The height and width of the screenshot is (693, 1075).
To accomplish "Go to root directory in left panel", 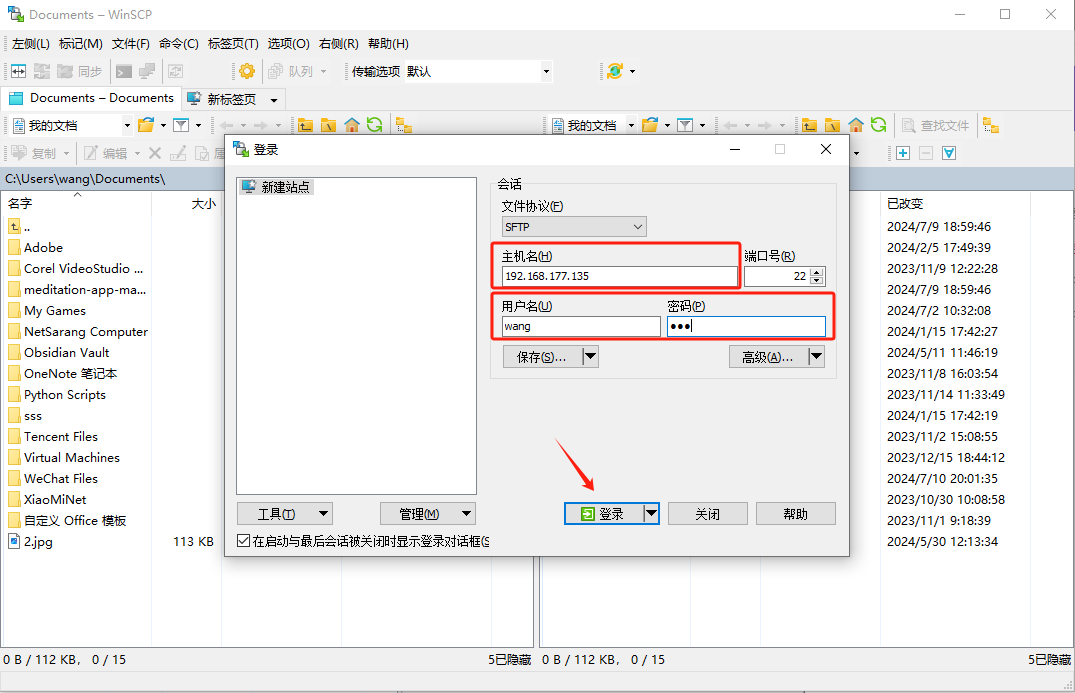I will (328, 125).
